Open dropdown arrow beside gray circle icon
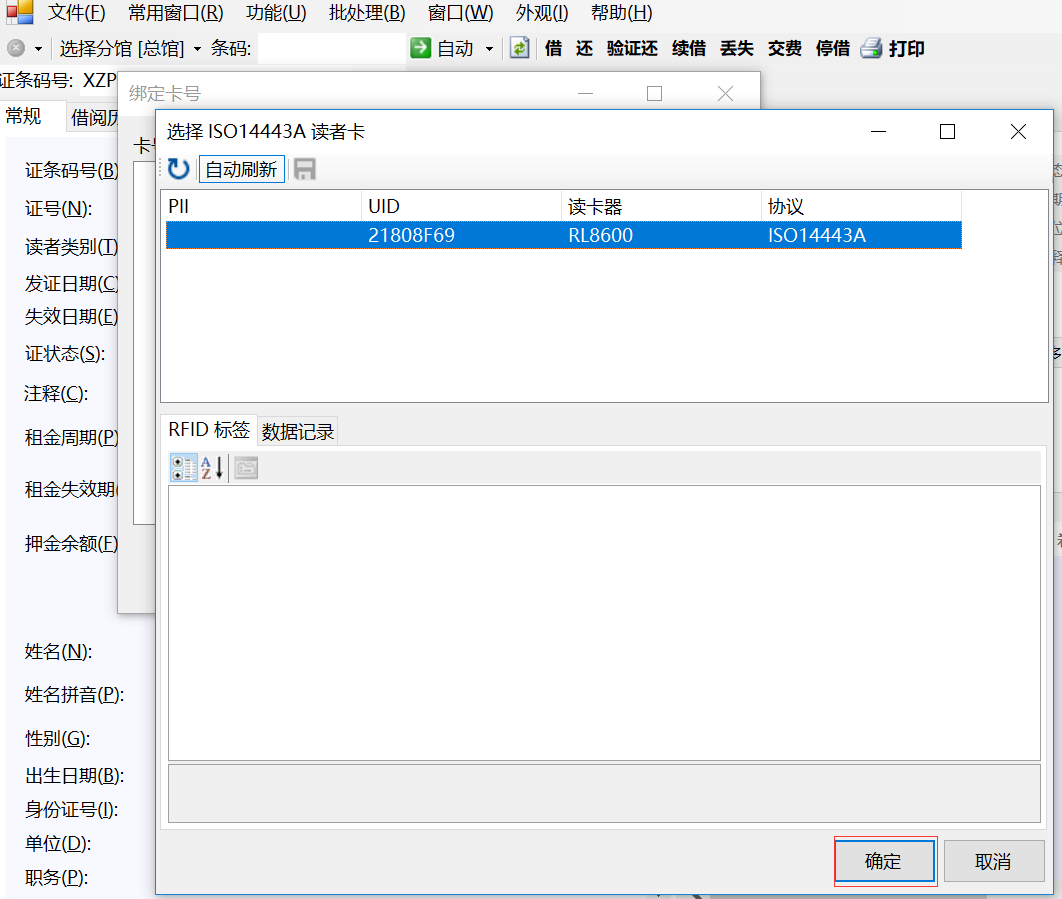 (39, 49)
